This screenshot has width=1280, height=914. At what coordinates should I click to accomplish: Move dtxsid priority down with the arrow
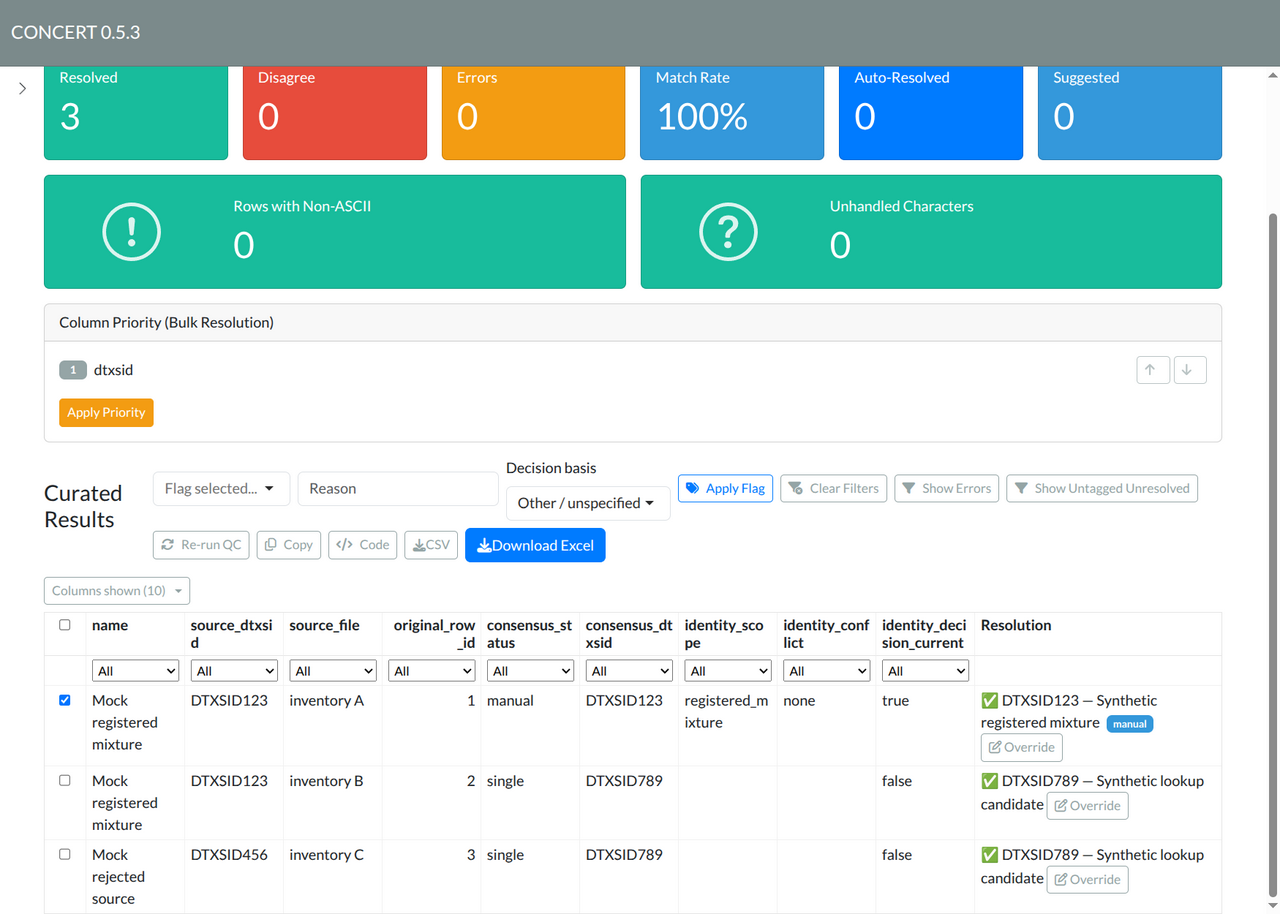[x=1189, y=370]
